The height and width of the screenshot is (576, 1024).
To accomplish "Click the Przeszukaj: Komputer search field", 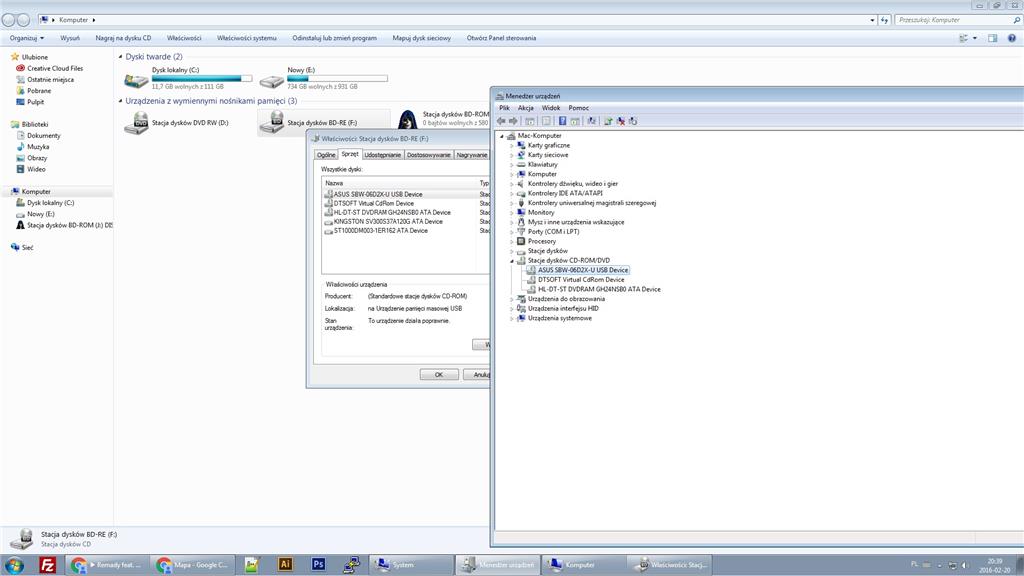I will (953, 20).
